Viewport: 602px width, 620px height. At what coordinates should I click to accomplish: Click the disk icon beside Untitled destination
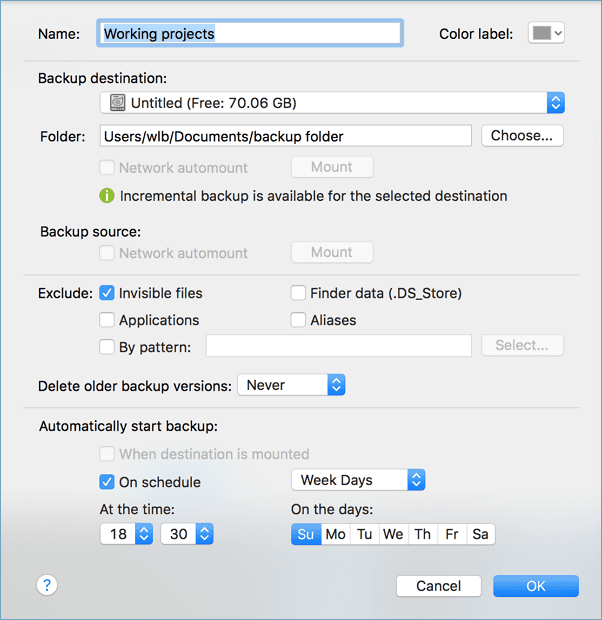coord(118,103)
